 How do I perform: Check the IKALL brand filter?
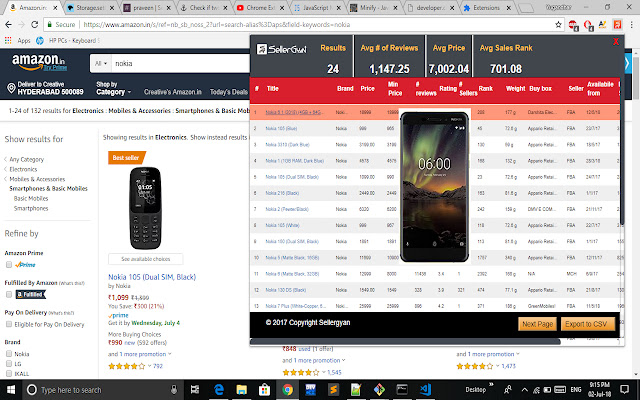(x=9, y=373)
